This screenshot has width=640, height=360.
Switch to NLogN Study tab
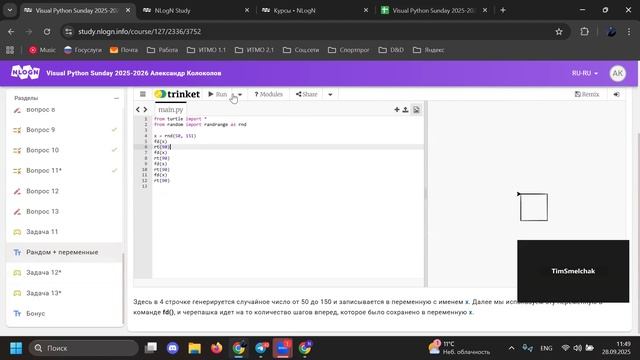tap(196, 10)
